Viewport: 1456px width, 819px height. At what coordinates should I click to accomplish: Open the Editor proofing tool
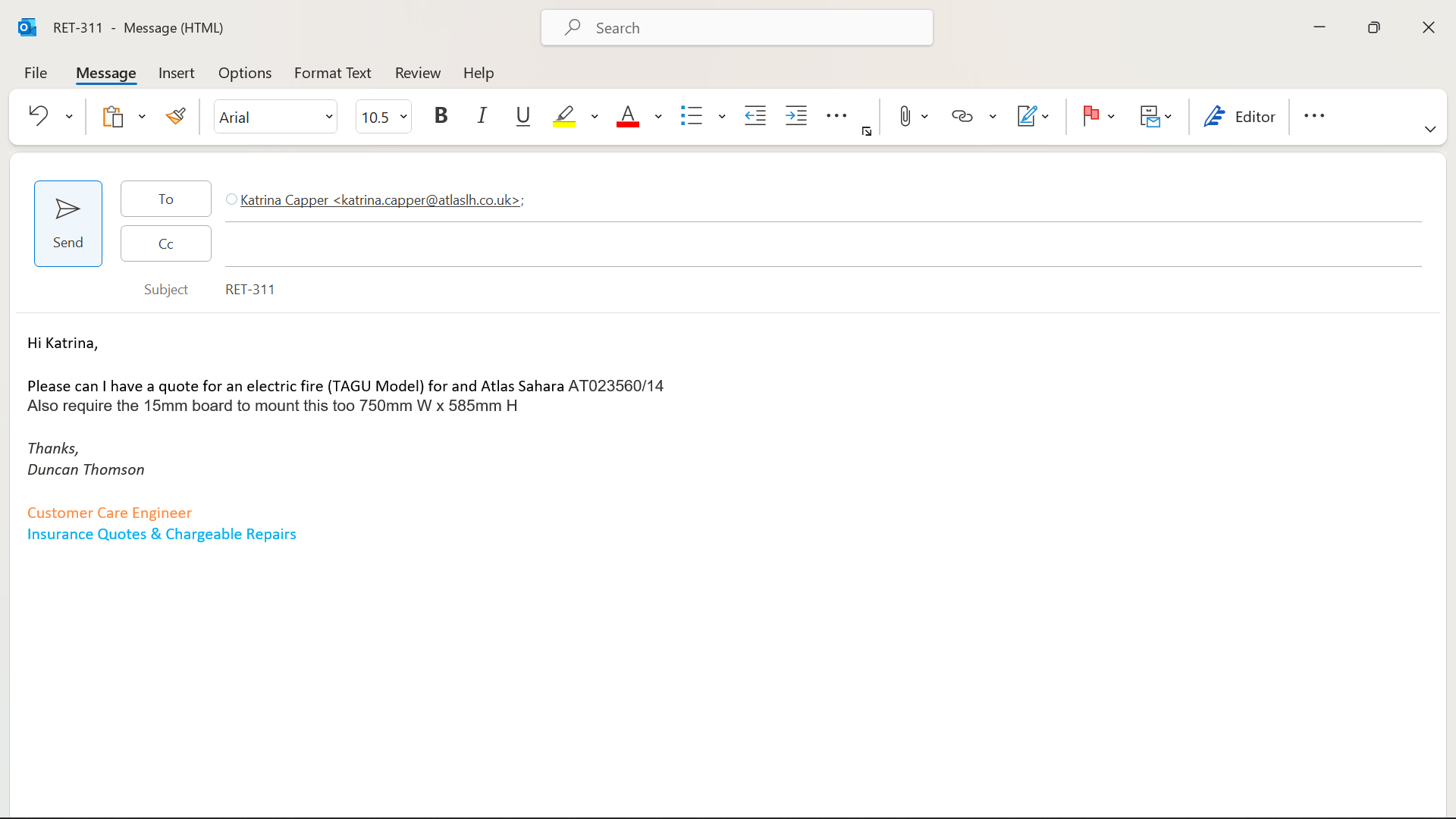tap(1239, 116)
